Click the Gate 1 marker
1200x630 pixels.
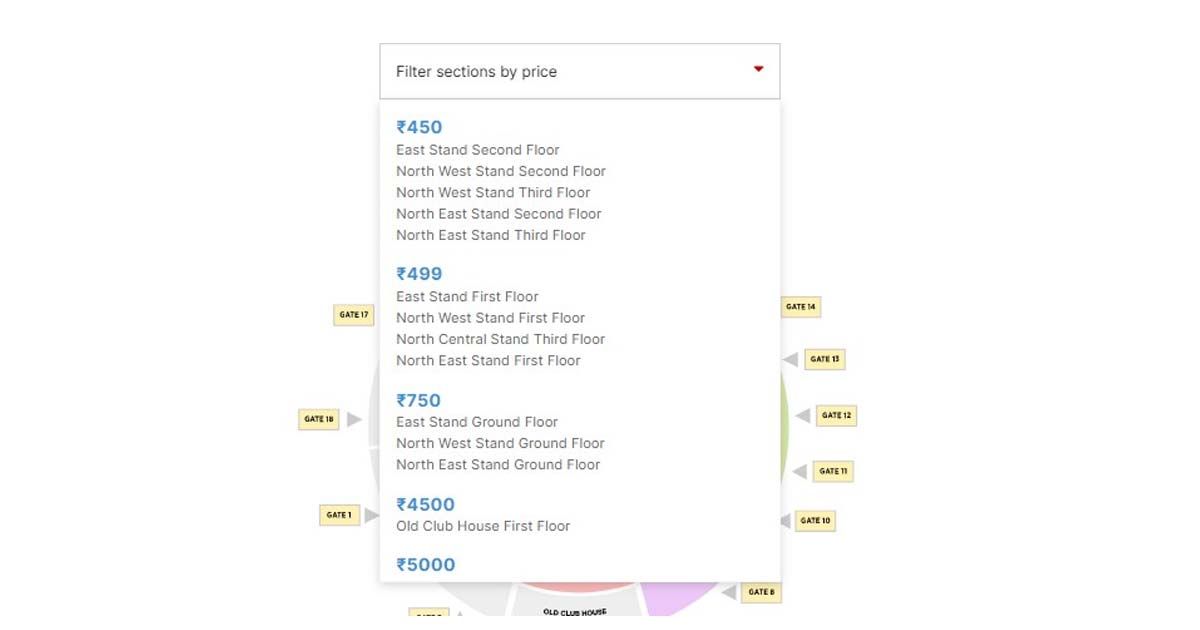point(339,515)
